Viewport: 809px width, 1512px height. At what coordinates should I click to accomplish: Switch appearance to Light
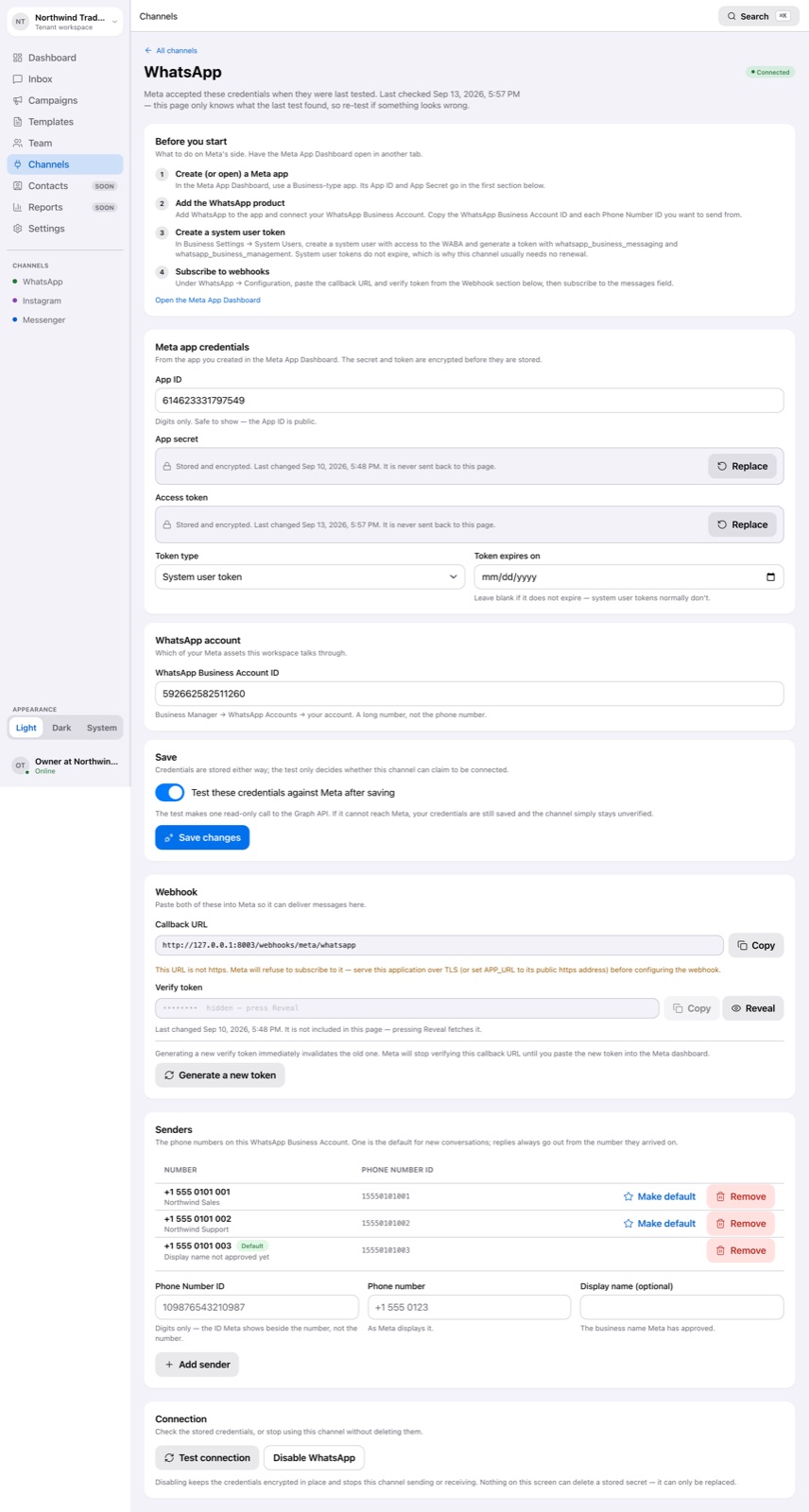pos(26,728)
